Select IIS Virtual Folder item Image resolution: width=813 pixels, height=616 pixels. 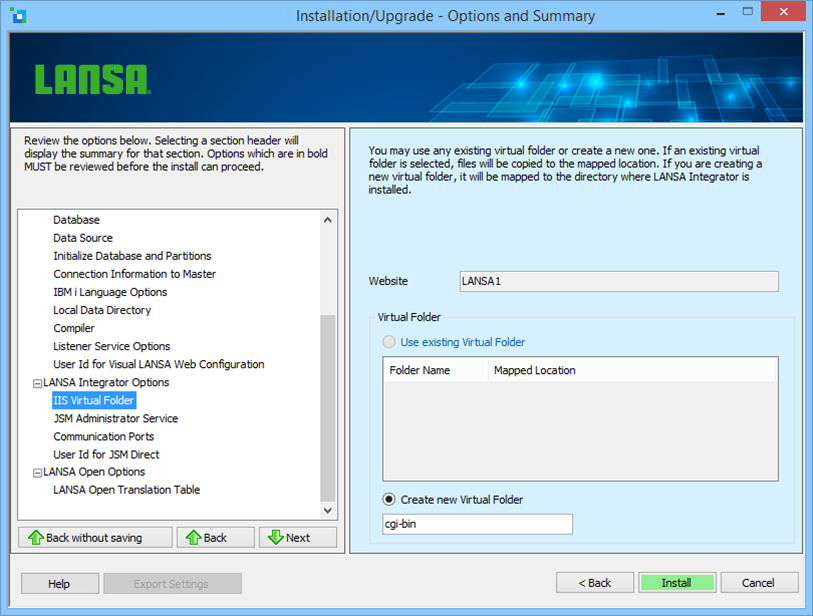94,400
